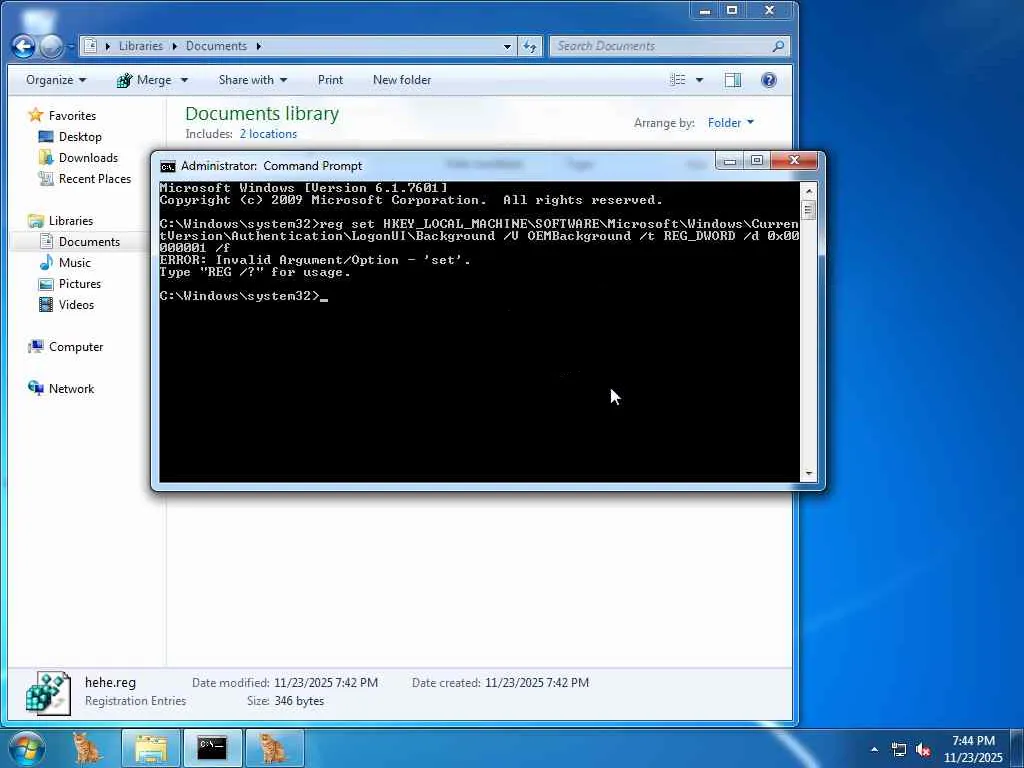Click the hehe.reg registry file icon
This screenshot has height=768, width=1024.
pyautogui.click(x=48, y=693)
